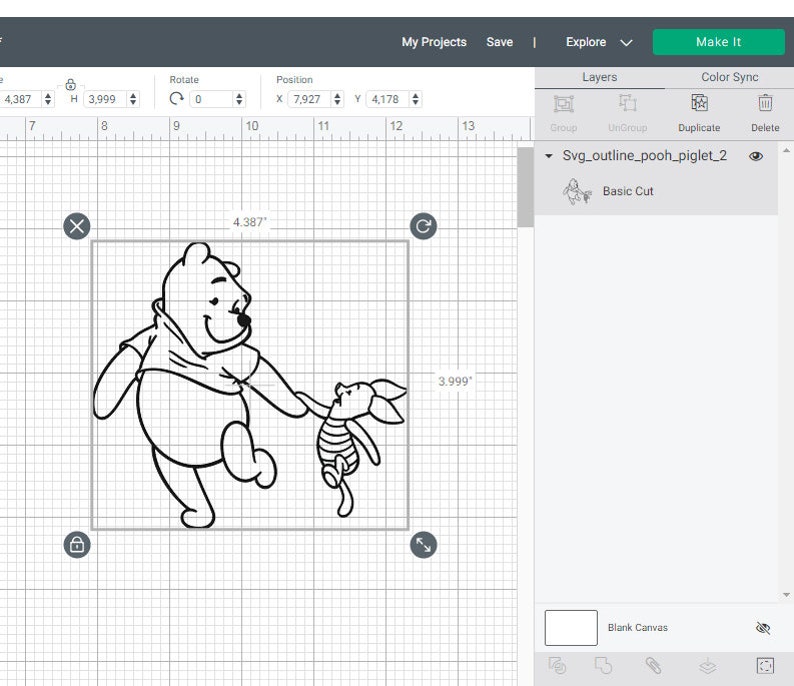The height and width of the screenshot is (686, 794).
Task: Click the Rotate field stepper arrows
Action: (239, 99)
